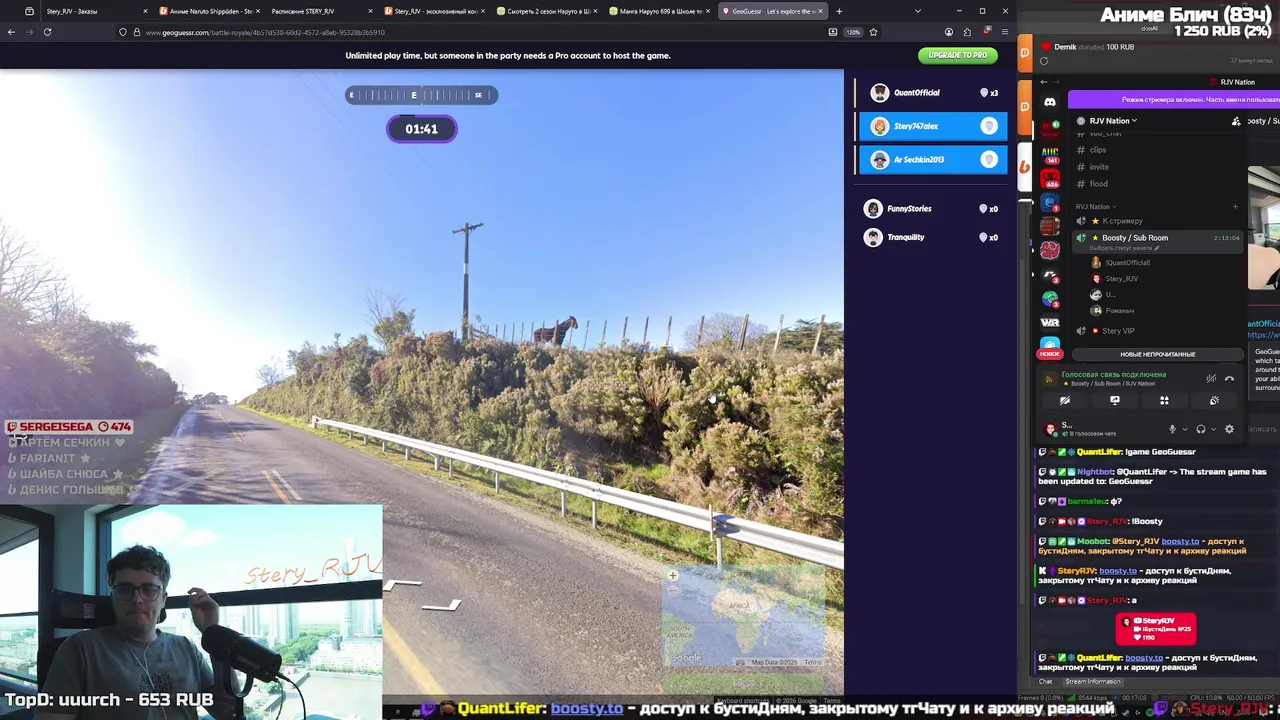Open the Discord clips channel
1280x720 pixels.
[1098, 150]
